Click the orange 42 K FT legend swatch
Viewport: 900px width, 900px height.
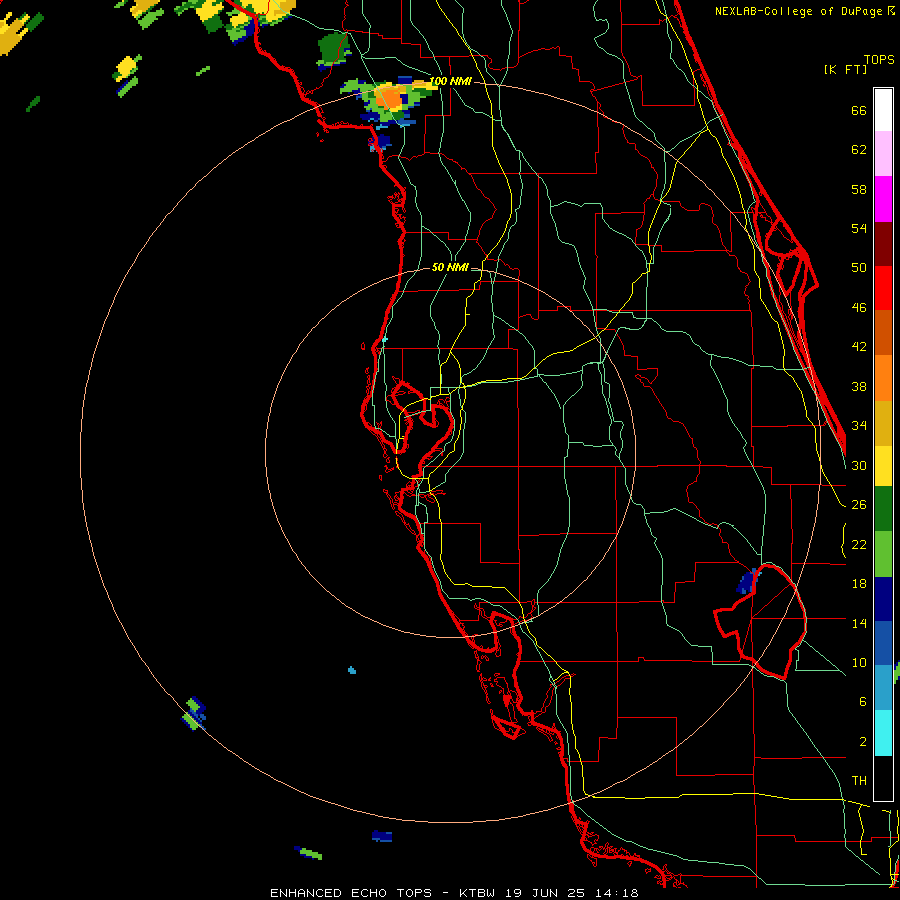pyautogui.click(x=883, y=377)
